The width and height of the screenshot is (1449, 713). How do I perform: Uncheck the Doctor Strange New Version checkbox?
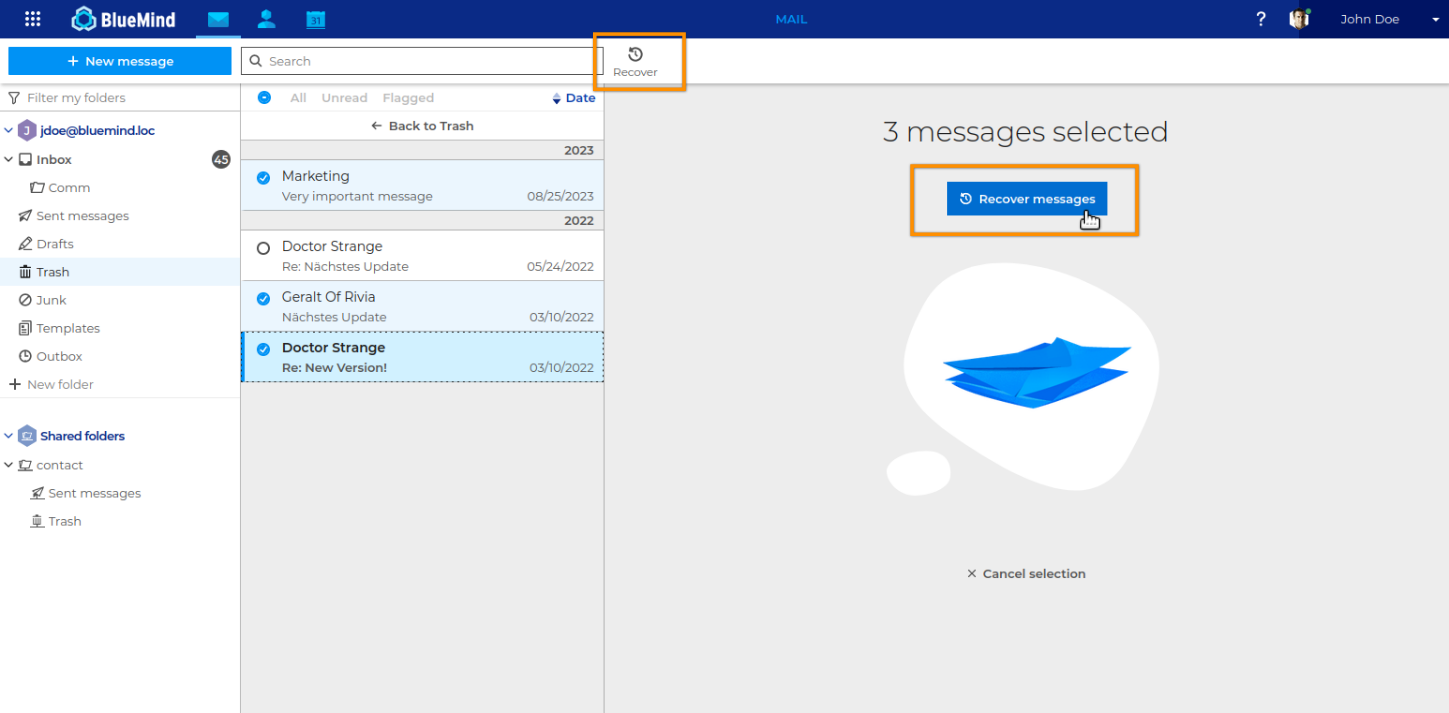pyautogui.click(x=263, y=349)
